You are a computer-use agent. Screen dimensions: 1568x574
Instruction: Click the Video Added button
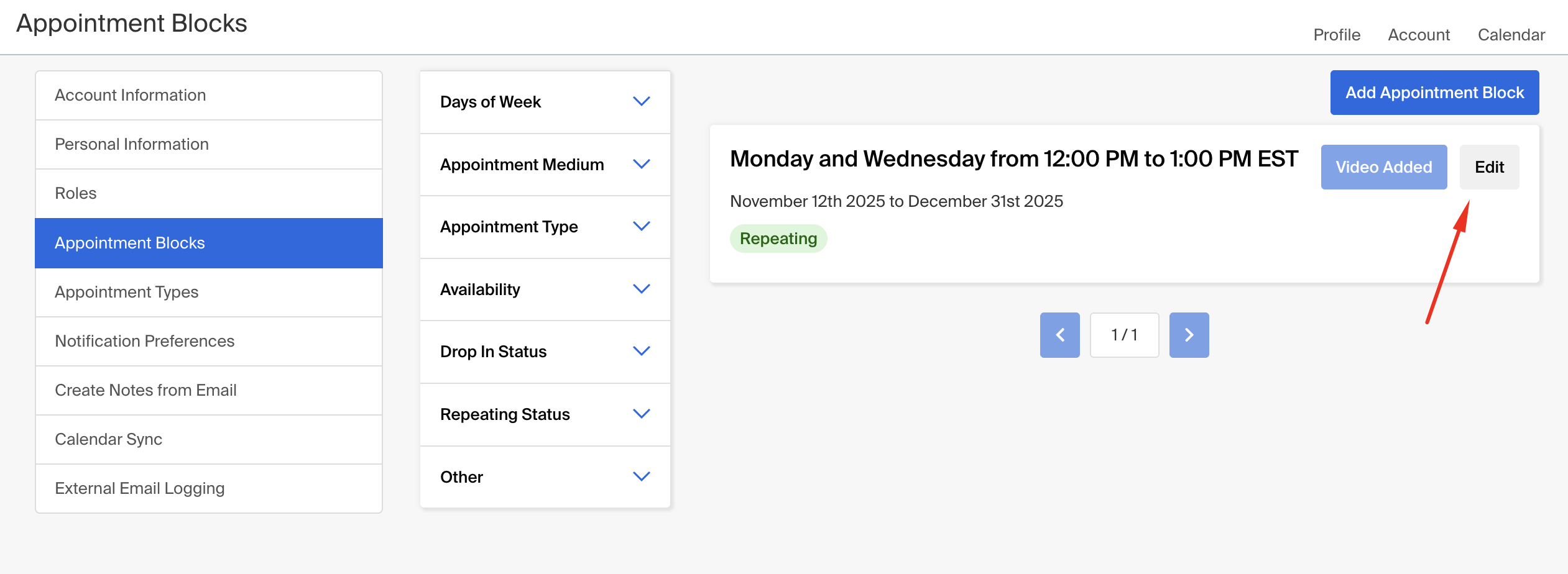tap(1384, 167)
